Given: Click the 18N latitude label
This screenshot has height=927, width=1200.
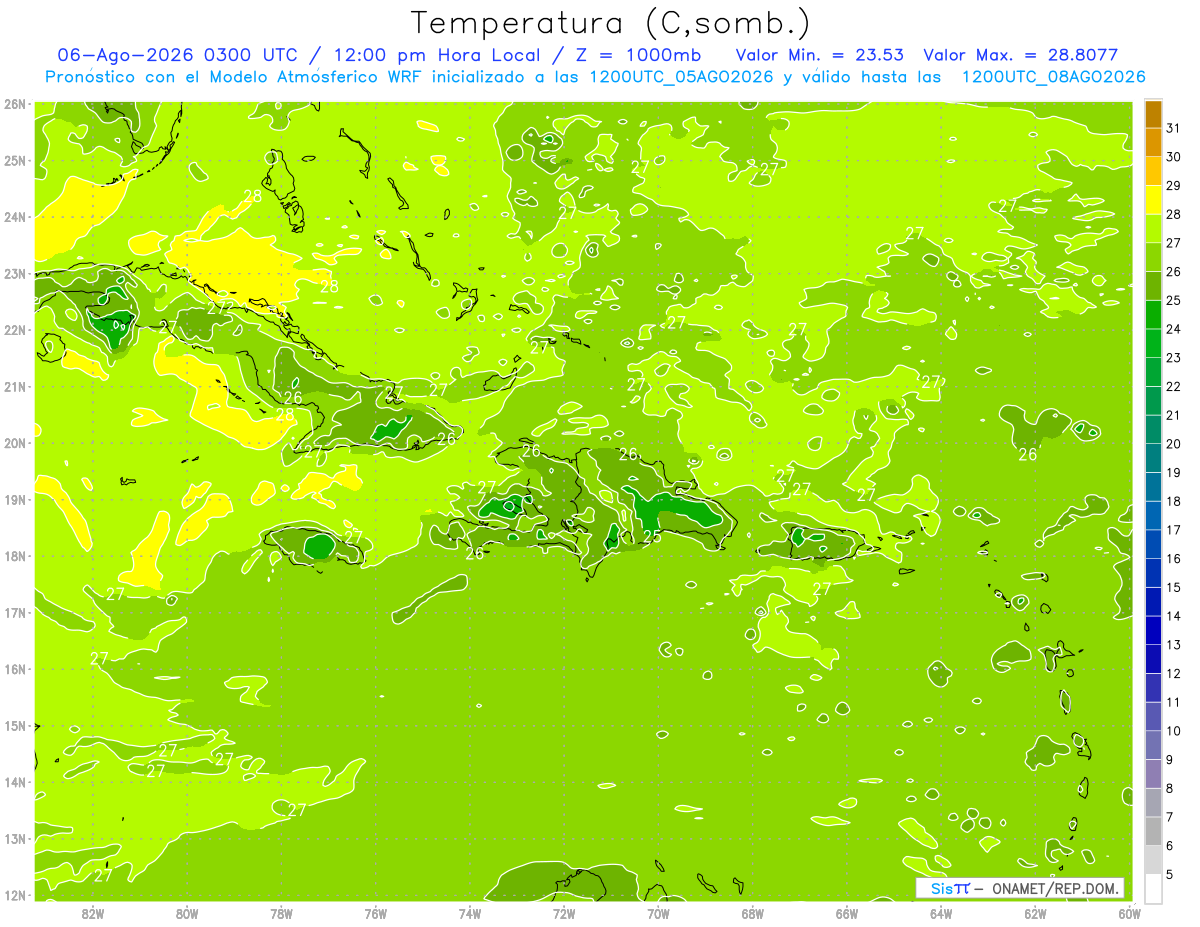Looking at the screenshot, I should click(x=15, y=556).
